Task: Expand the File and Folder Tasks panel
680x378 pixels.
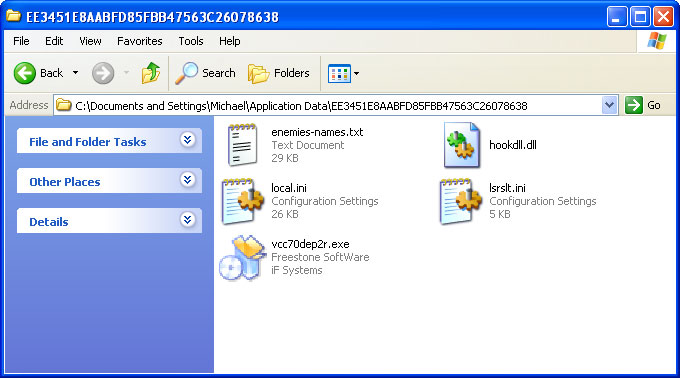Action: 187,140
